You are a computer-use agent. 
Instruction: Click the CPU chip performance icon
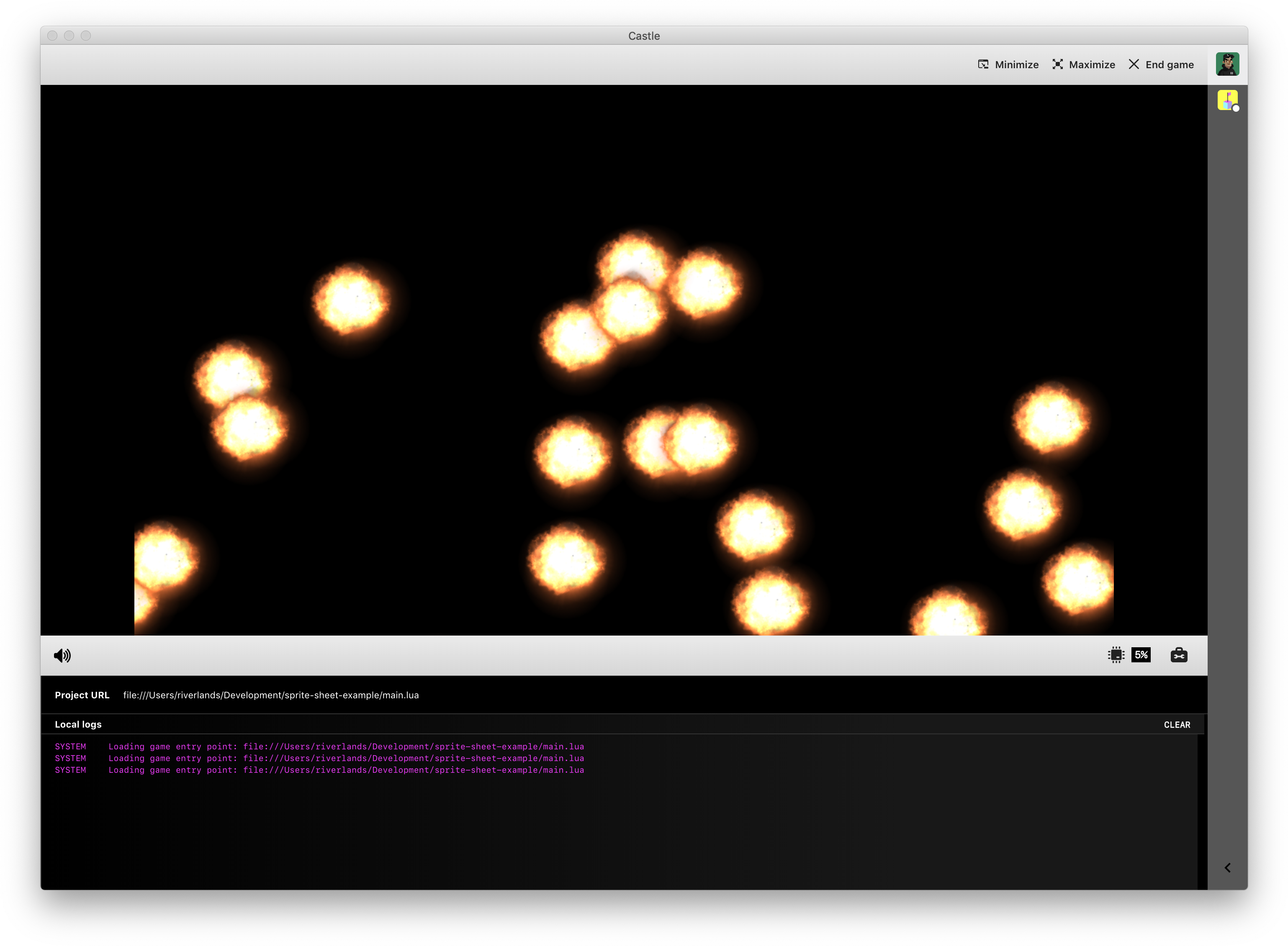pos(1116,654)
